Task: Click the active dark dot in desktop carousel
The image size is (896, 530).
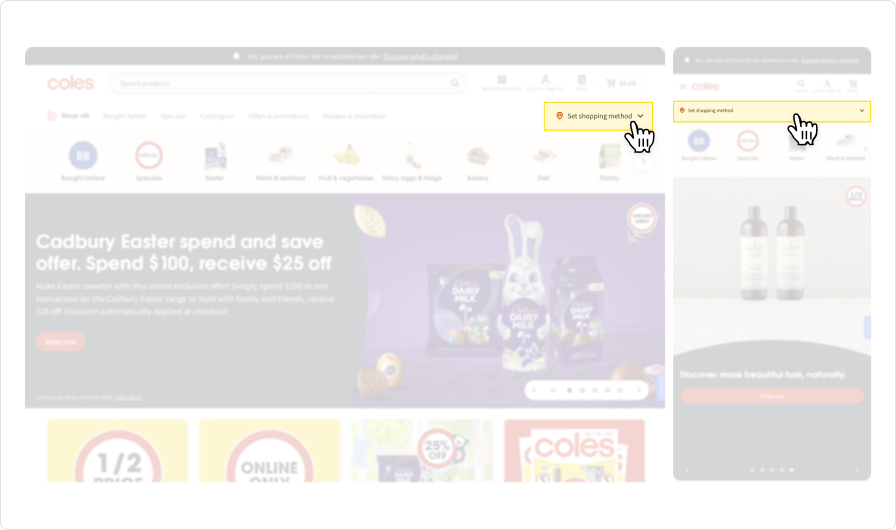Action: [x=569, y=390]
